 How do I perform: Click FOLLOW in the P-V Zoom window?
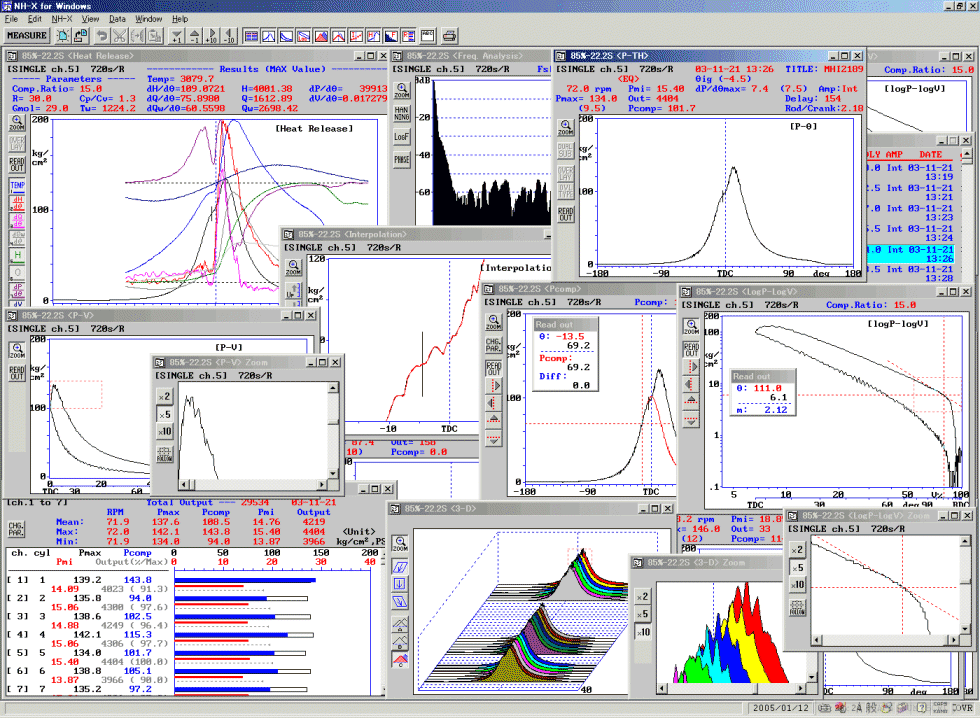tap(164, 454)
